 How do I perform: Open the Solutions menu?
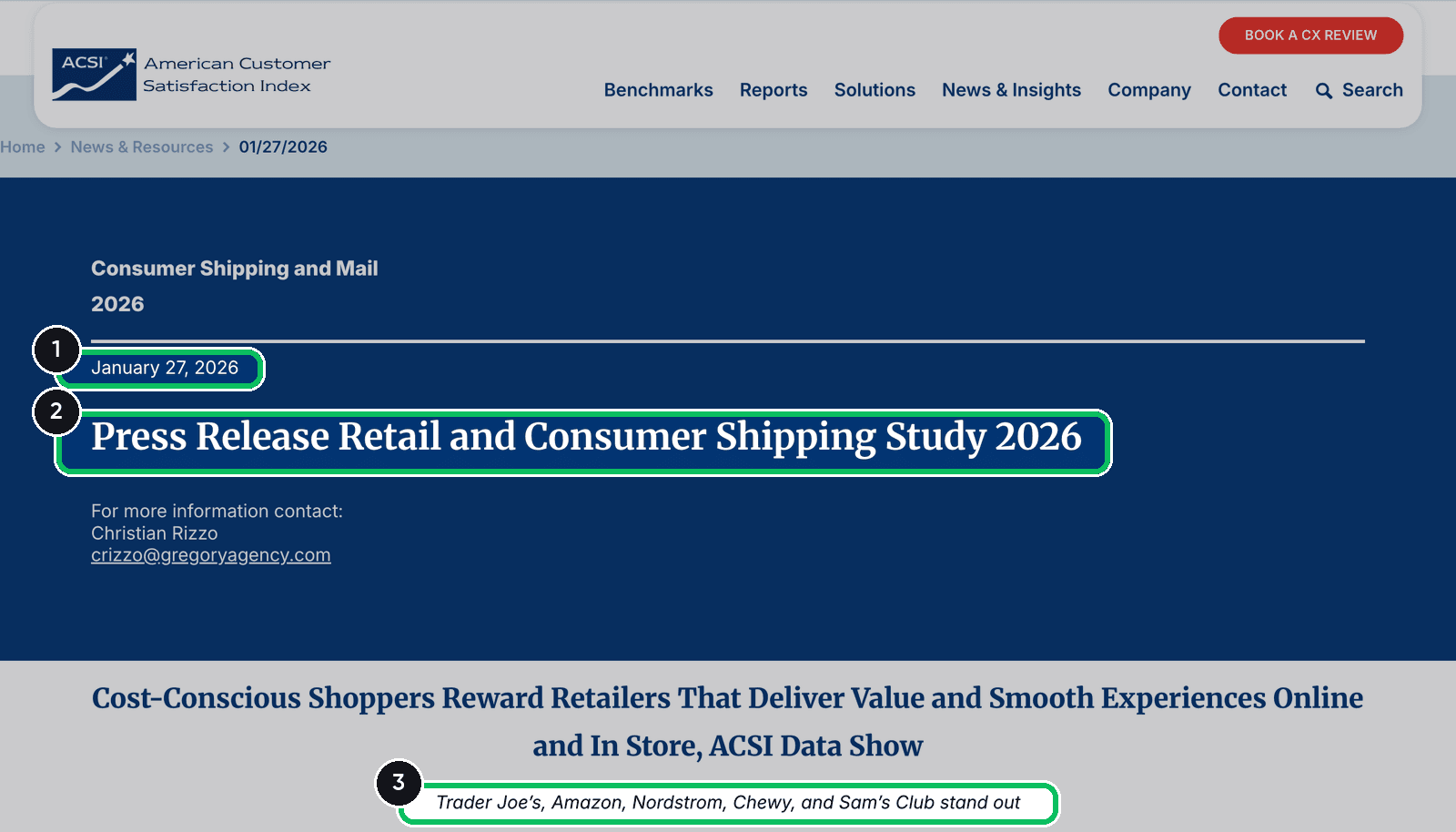coord(875,90)
